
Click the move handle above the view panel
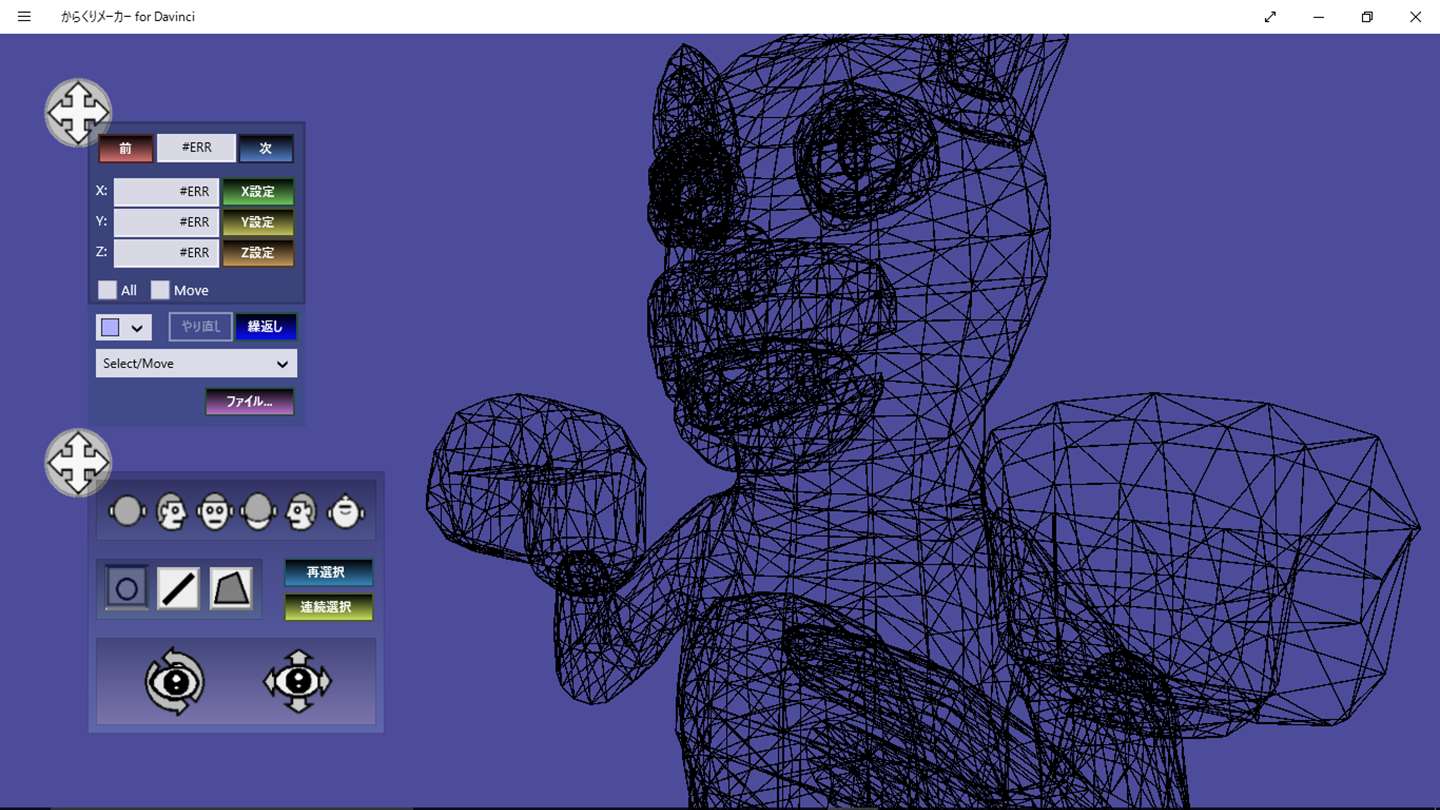78,463
